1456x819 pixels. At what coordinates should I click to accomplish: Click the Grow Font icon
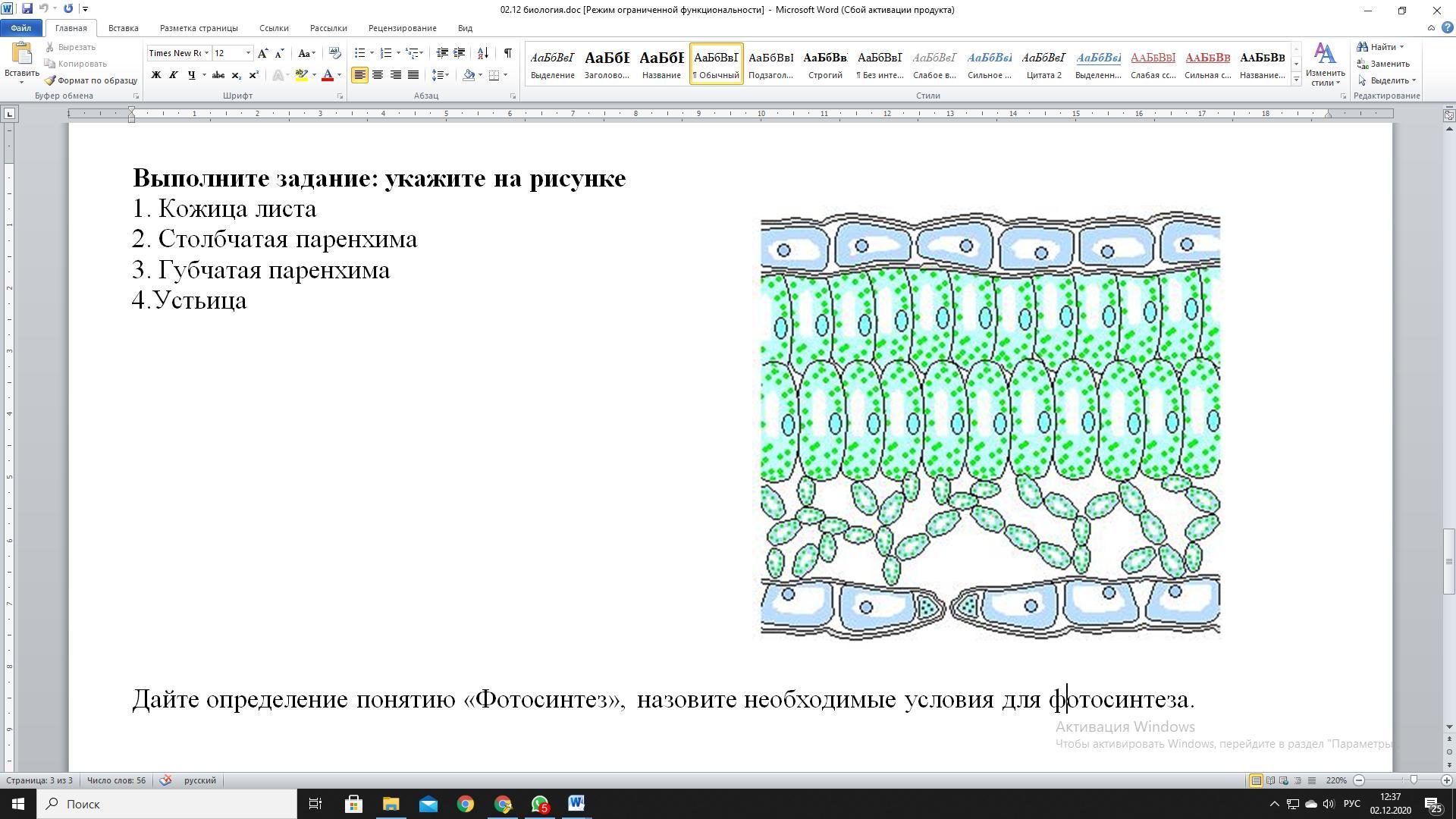[x=262, y=53]
